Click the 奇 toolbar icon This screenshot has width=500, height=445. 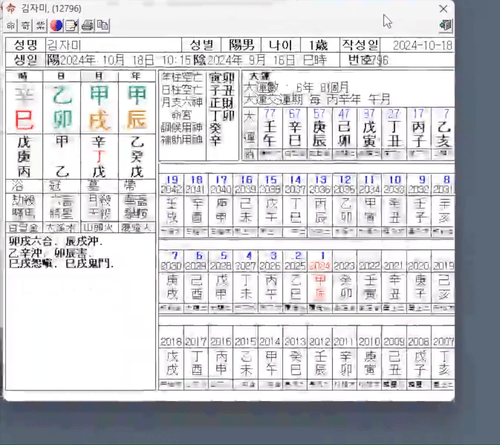26,26
